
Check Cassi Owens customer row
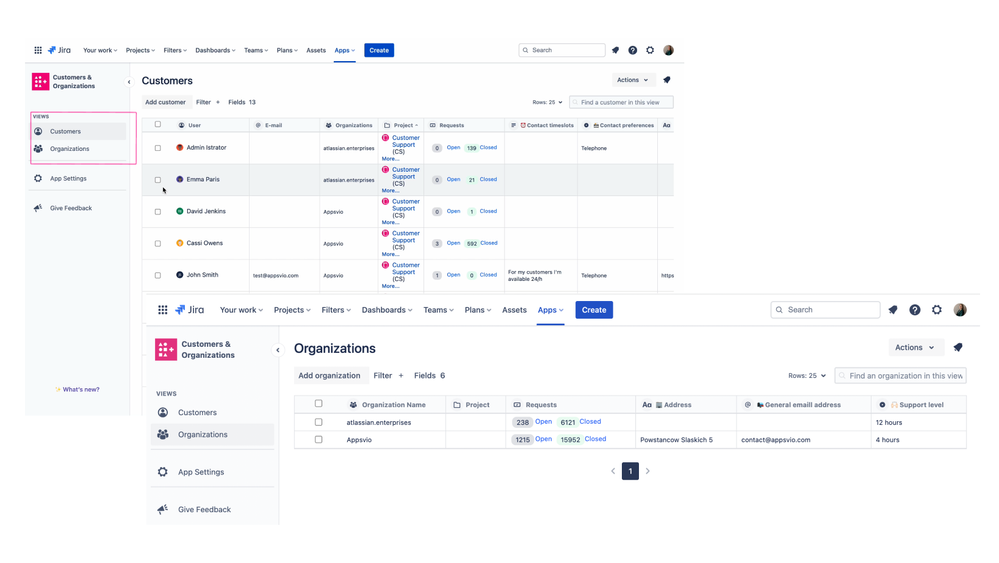[158, 243]
